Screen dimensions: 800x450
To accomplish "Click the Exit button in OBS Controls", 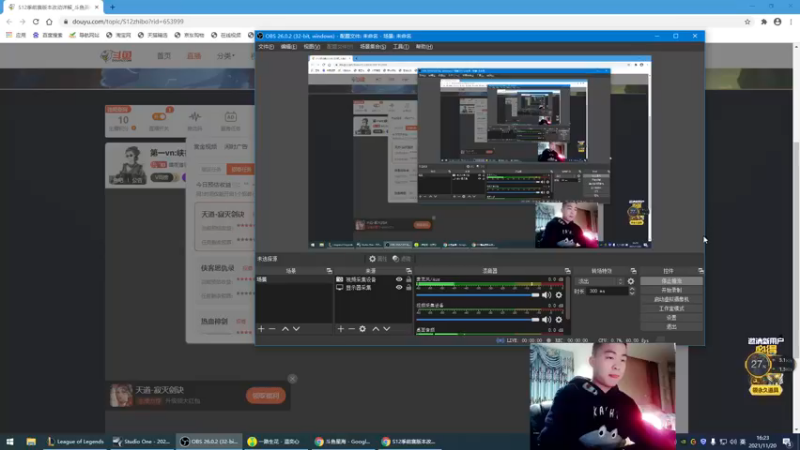I will (x=671, y=327).
